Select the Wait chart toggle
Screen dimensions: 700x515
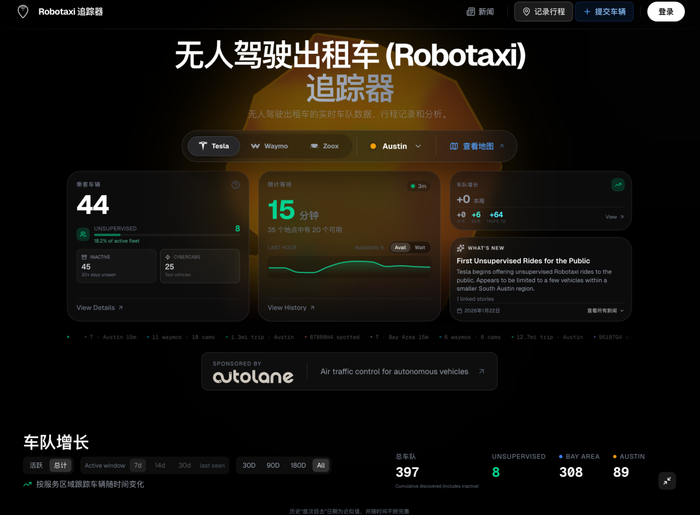(x=420, y=247)
